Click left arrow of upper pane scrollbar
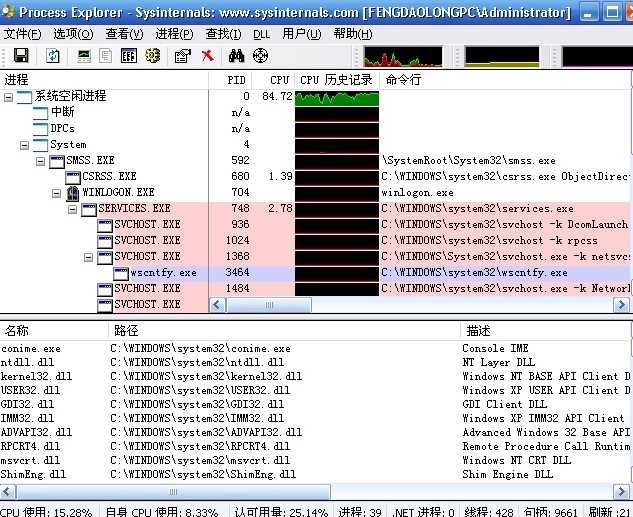This screenshot has width=633, height=517. click(217, 305)
